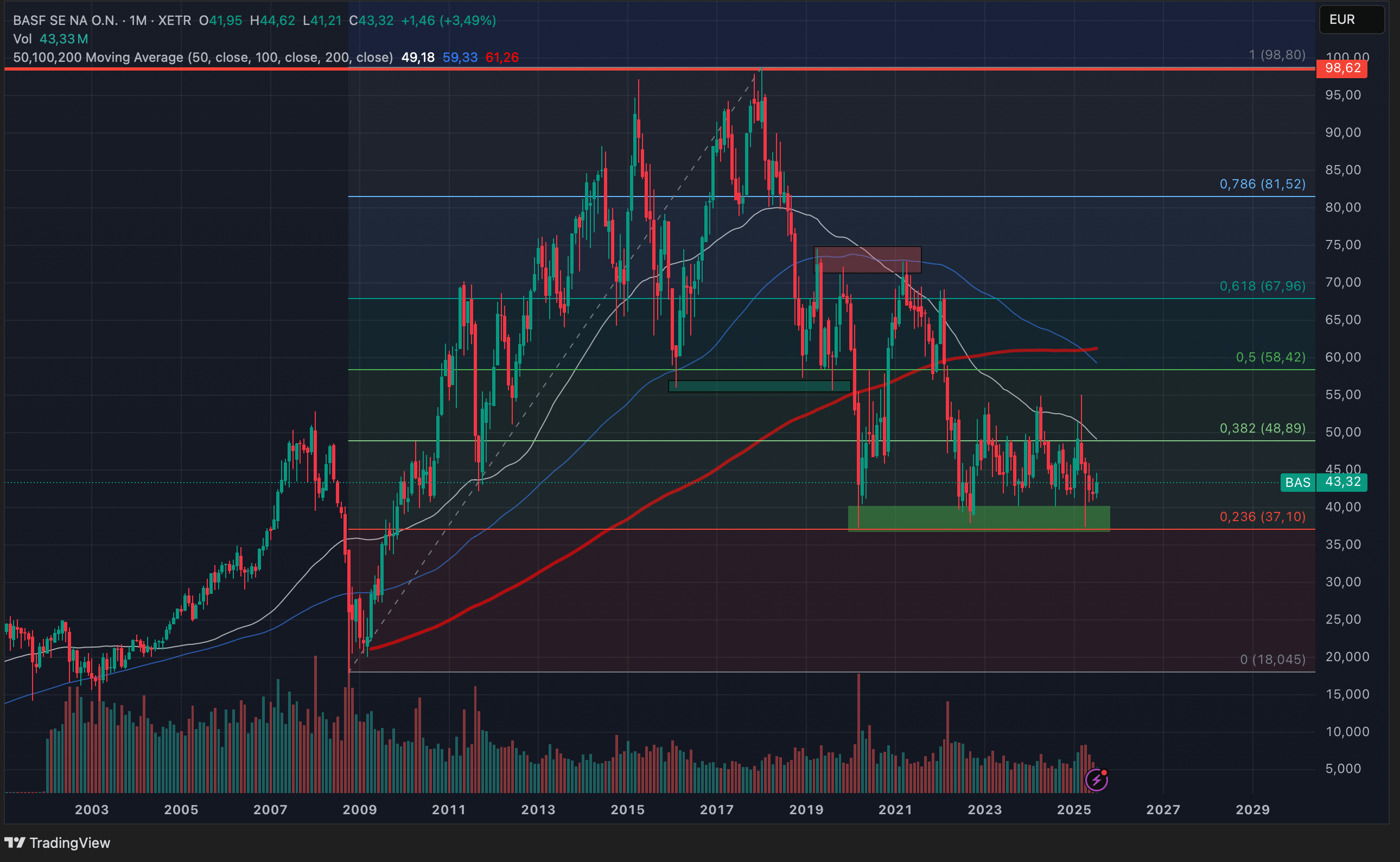
Task: Click the green support zone rectangle near 40
Action: click(x=978, y=518)
